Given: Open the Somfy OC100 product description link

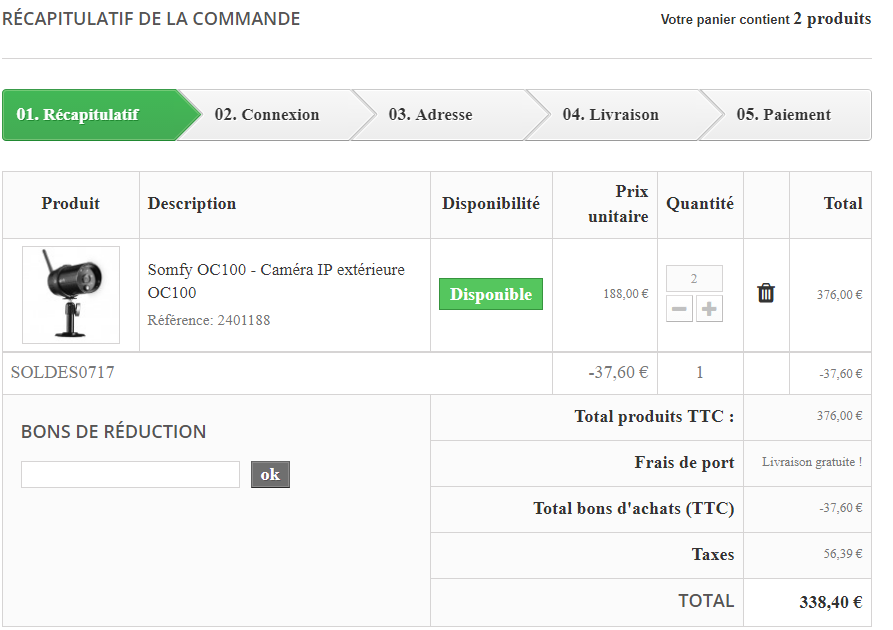Looking at the screenshot, I should [276, 281].
